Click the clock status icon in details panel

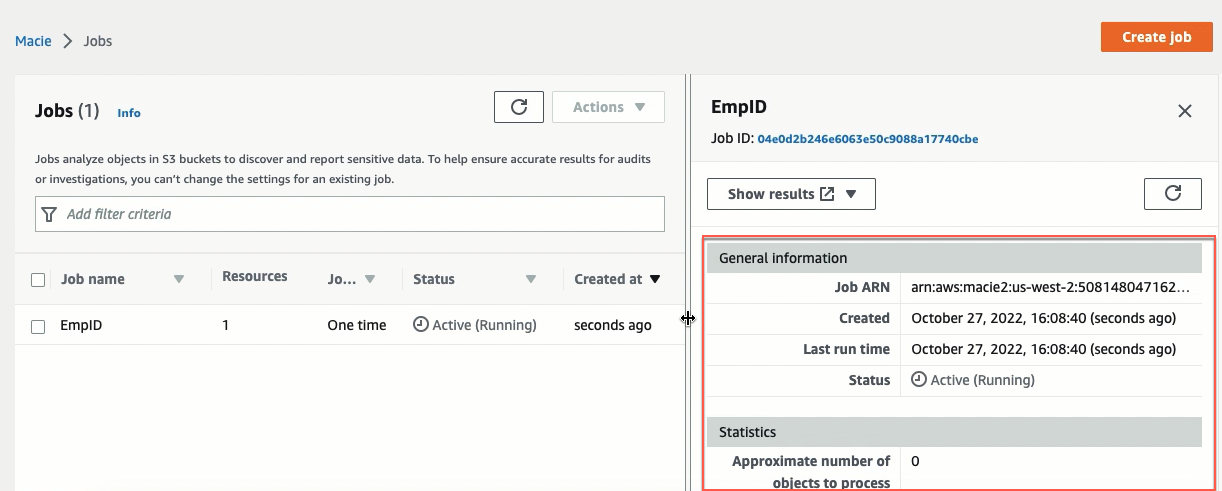[919, 380]
